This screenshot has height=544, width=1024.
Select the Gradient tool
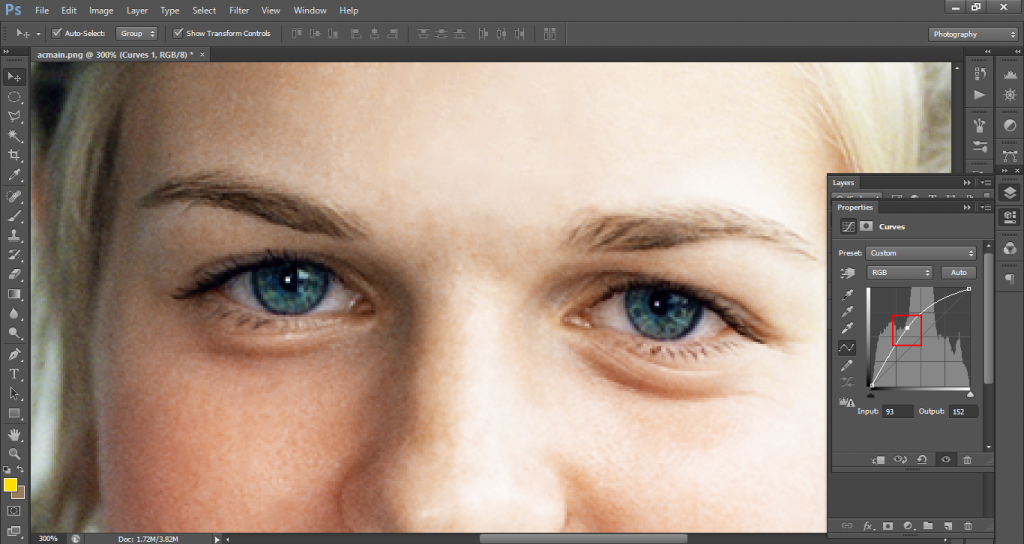[x=14, y=295]
